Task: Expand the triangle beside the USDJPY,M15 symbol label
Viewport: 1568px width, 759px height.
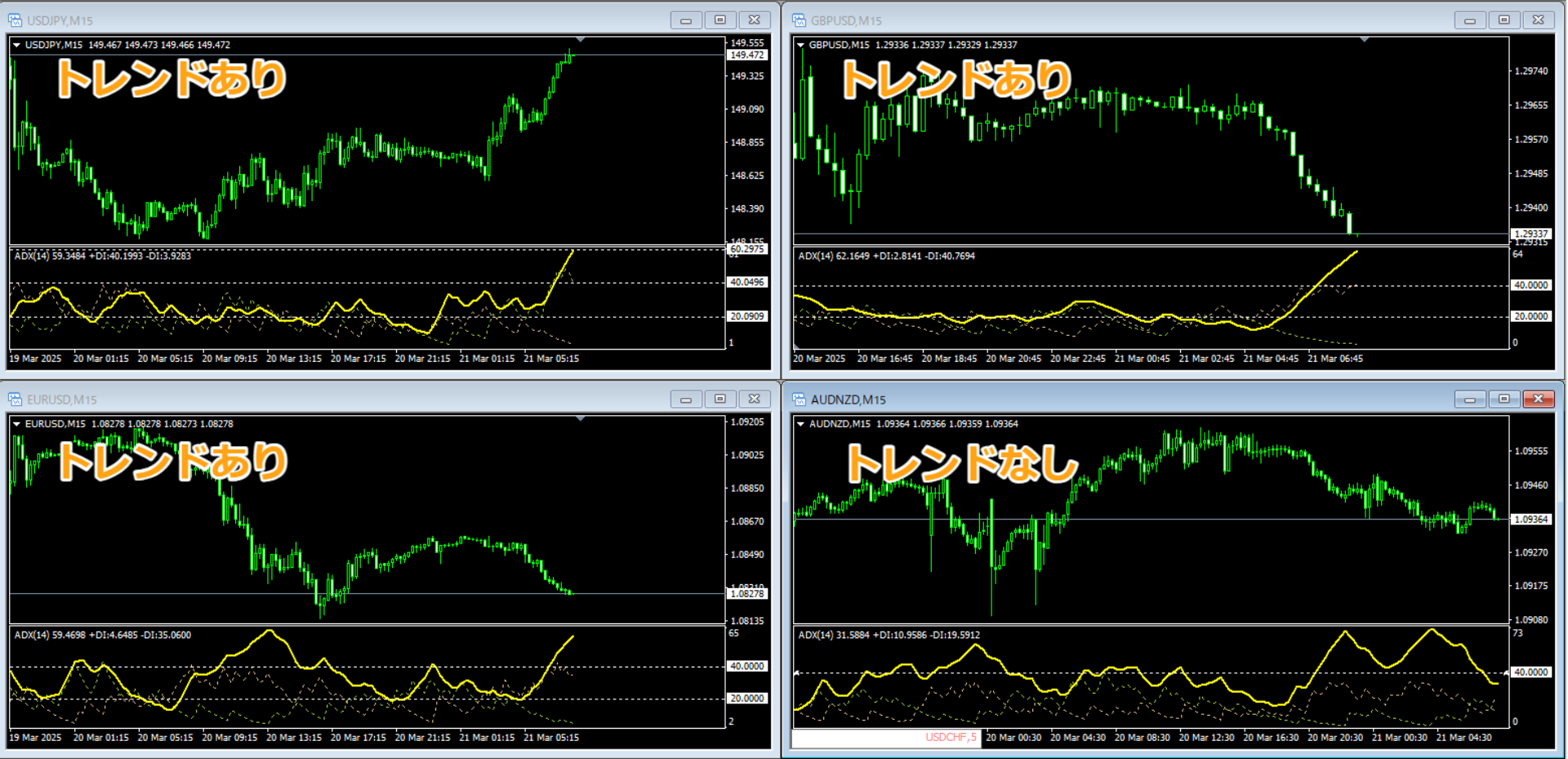Action: 16,45
